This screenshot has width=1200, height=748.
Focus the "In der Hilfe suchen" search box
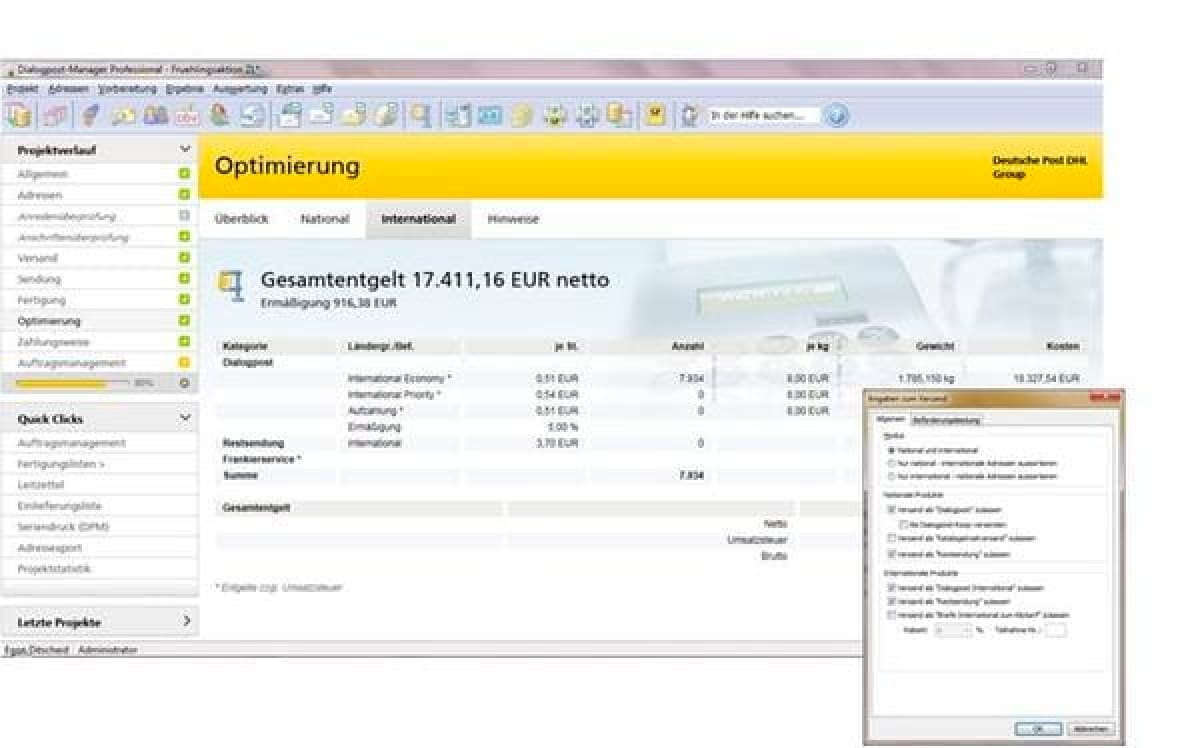pyautogui.click(x=763, y=115)
